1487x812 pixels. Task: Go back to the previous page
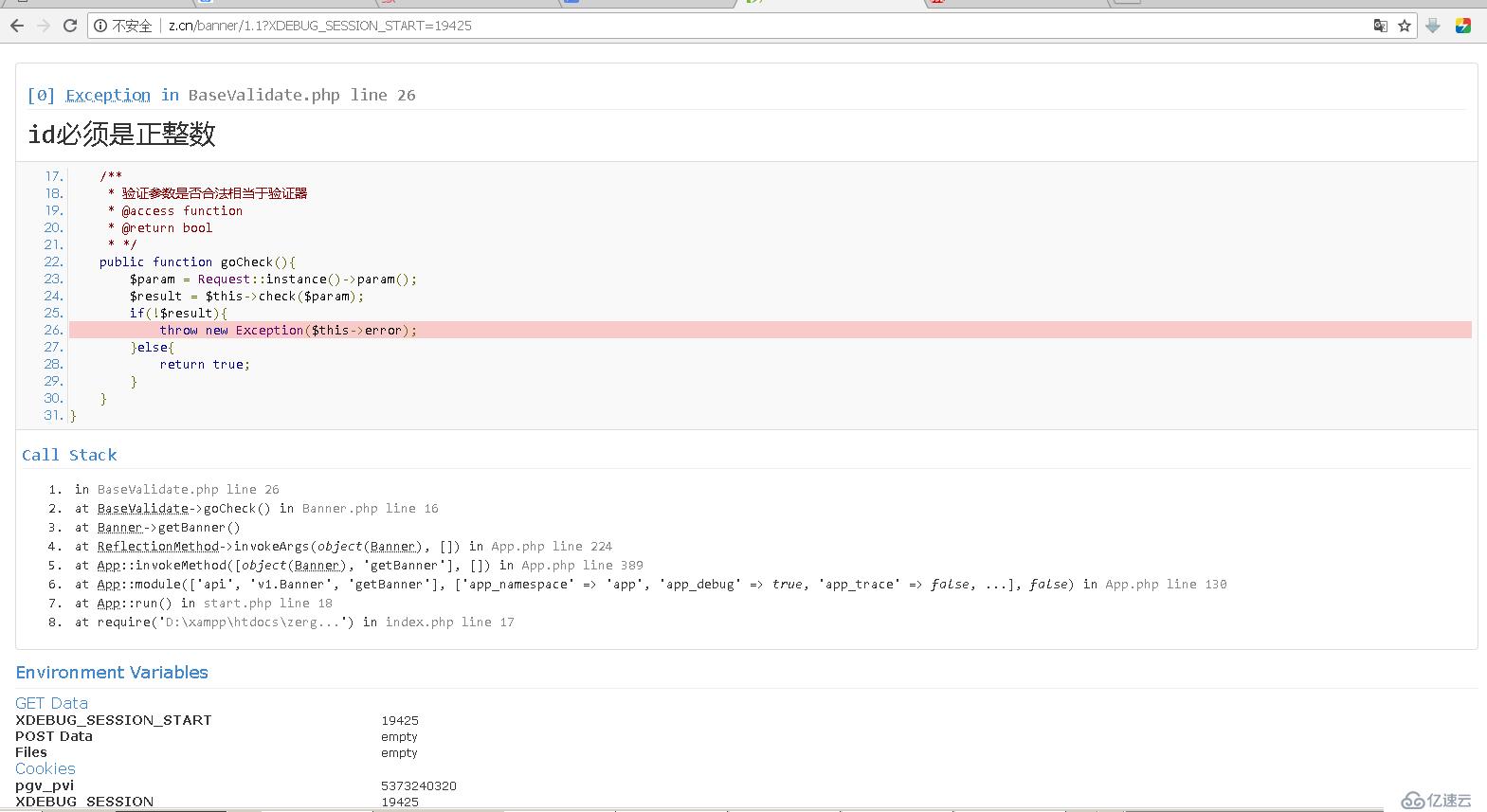(x=17, y=26)
